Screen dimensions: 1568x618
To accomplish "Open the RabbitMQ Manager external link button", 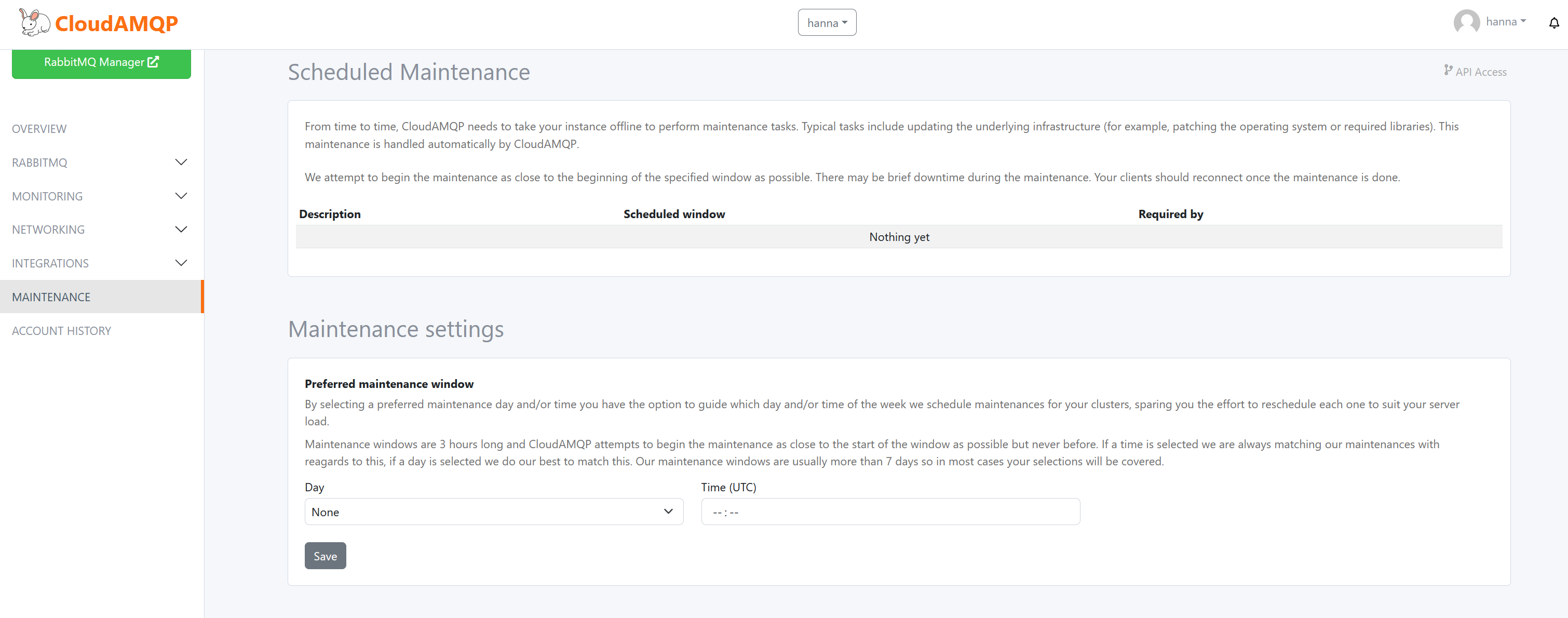I will pyautogui.click(x=101, y=63).
